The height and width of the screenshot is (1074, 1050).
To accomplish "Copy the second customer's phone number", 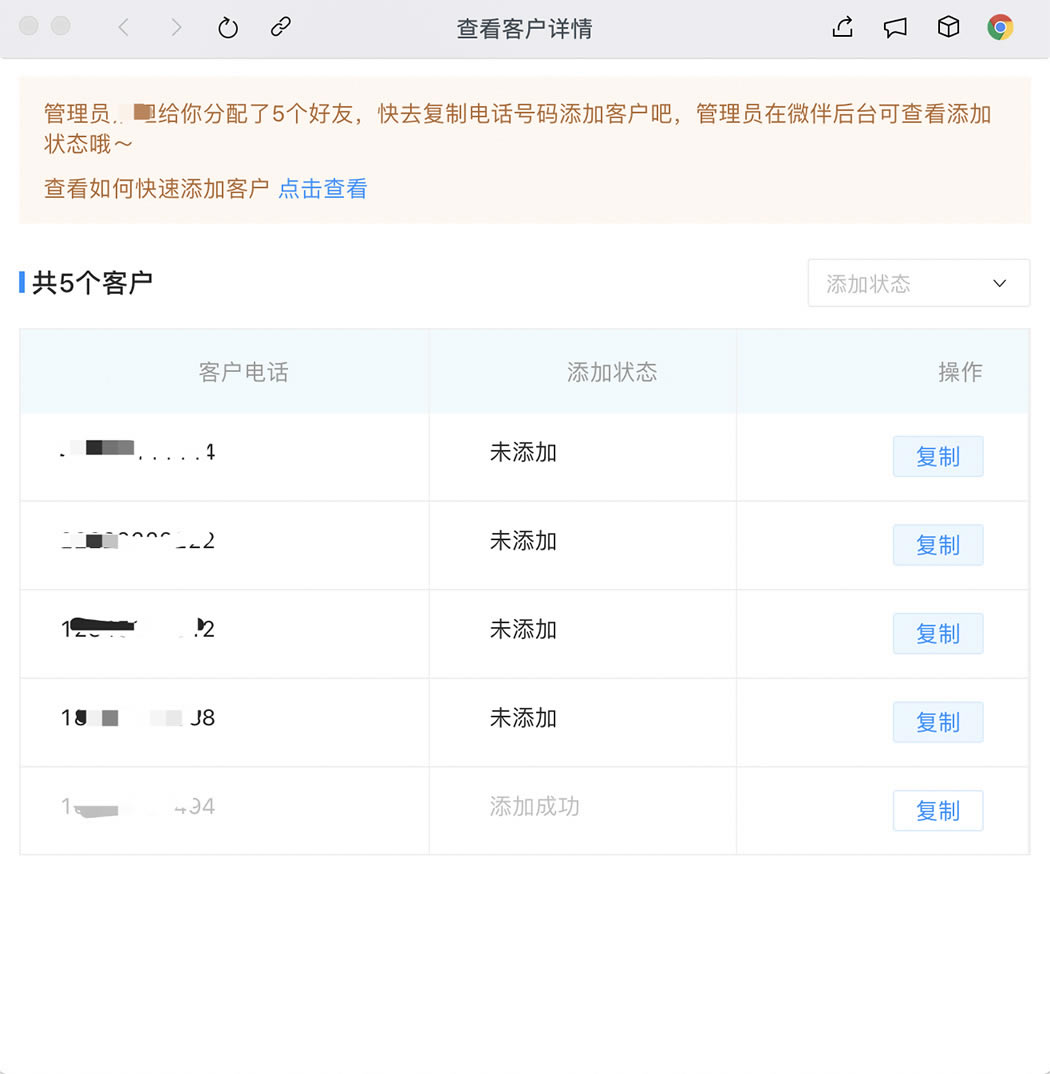I will (x=937, y=545).
